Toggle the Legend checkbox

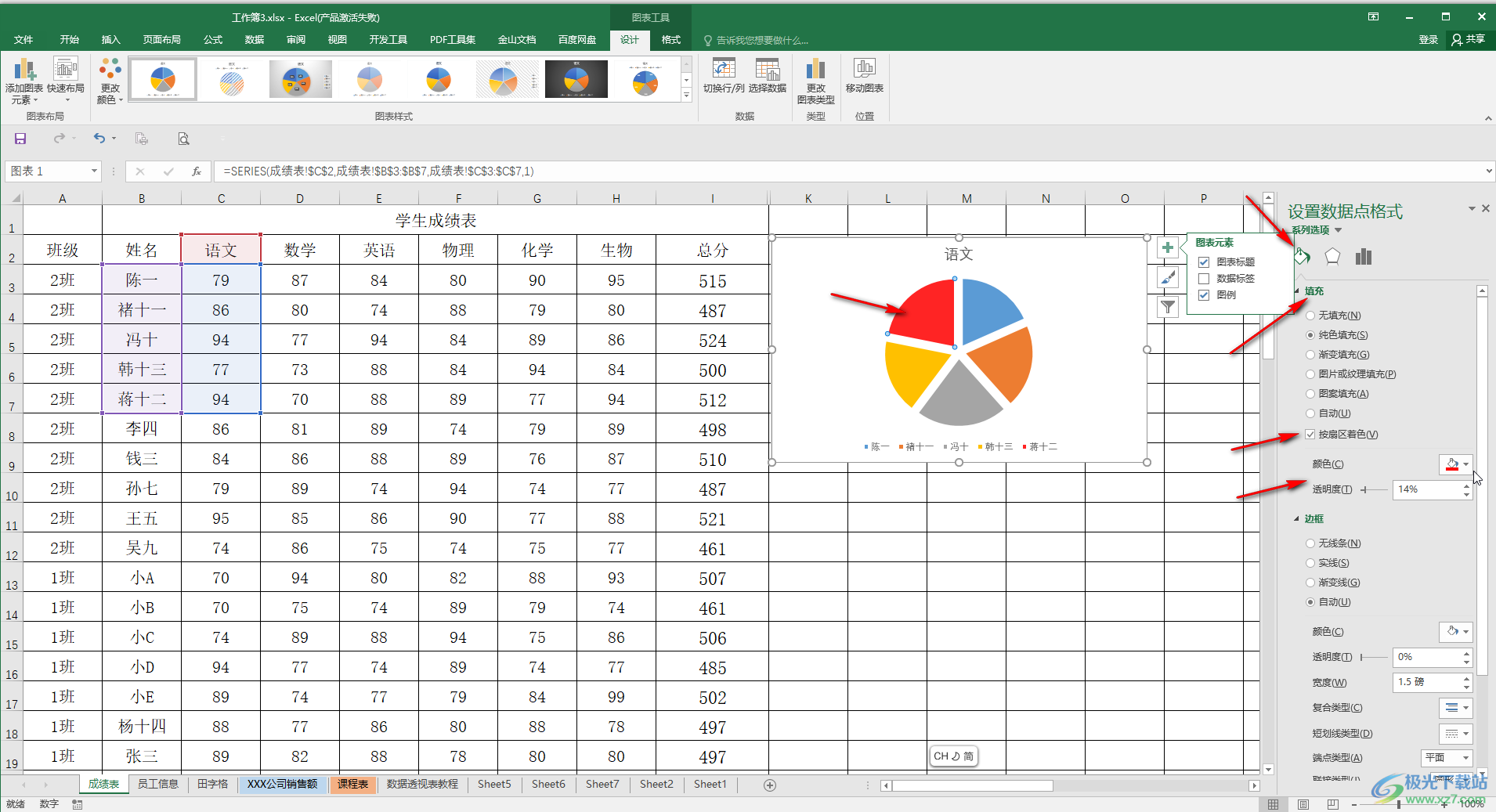(x=1204, y=295)
